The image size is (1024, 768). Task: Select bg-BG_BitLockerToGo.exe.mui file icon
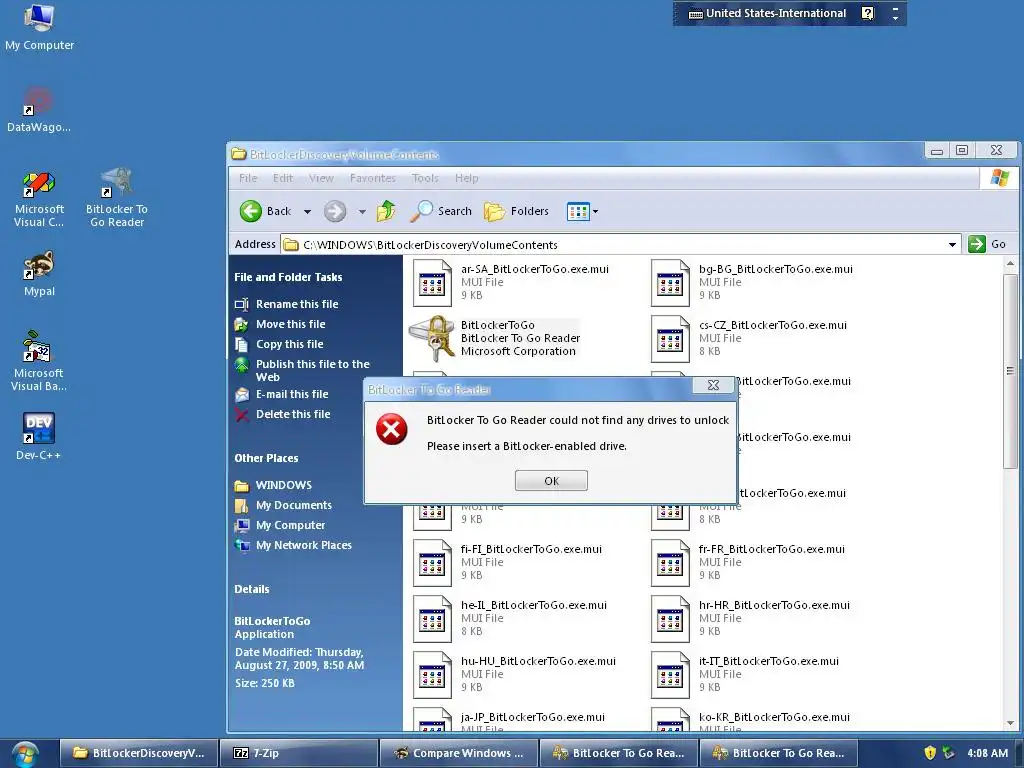pos(670,283)
